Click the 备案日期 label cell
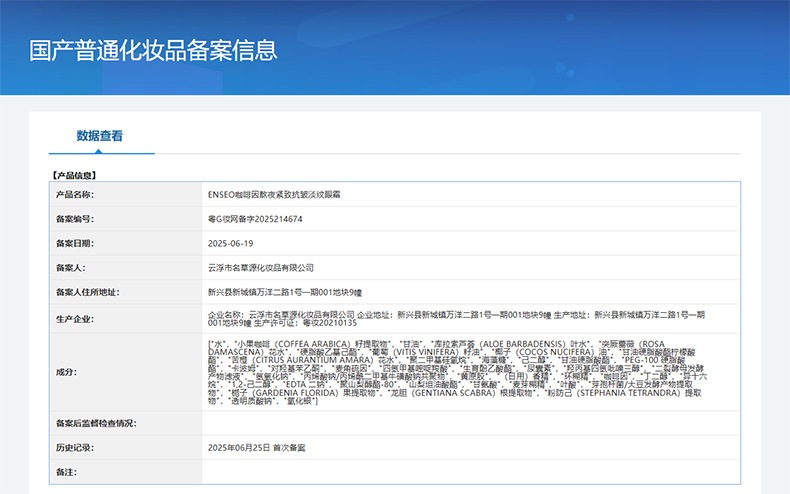Screen dimensions: 790x494 click(x=125, y=243)
